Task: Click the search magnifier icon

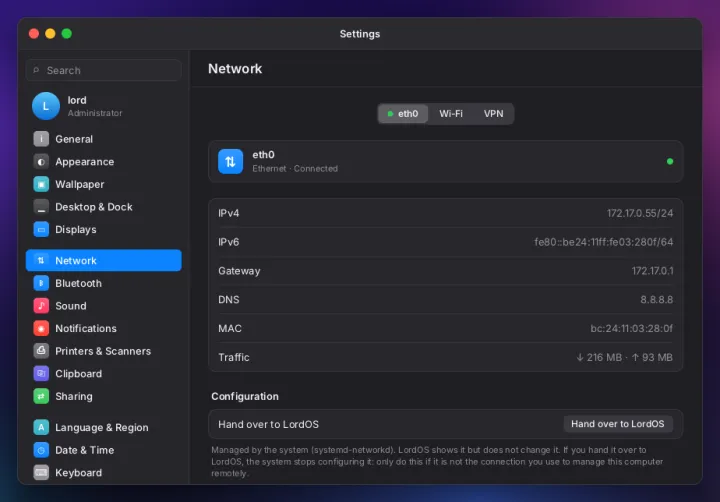Action: 36,70
